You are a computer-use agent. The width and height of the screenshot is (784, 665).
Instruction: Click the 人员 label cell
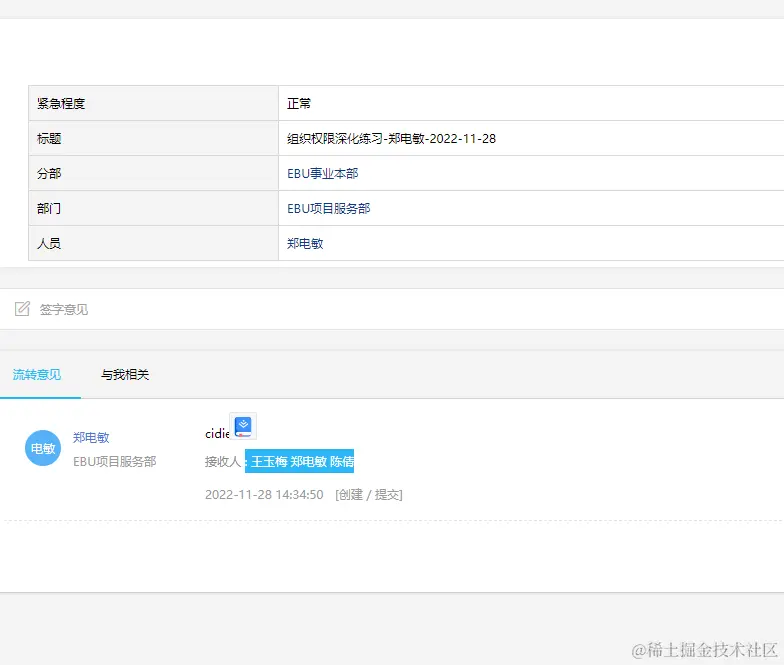[154, 243]
